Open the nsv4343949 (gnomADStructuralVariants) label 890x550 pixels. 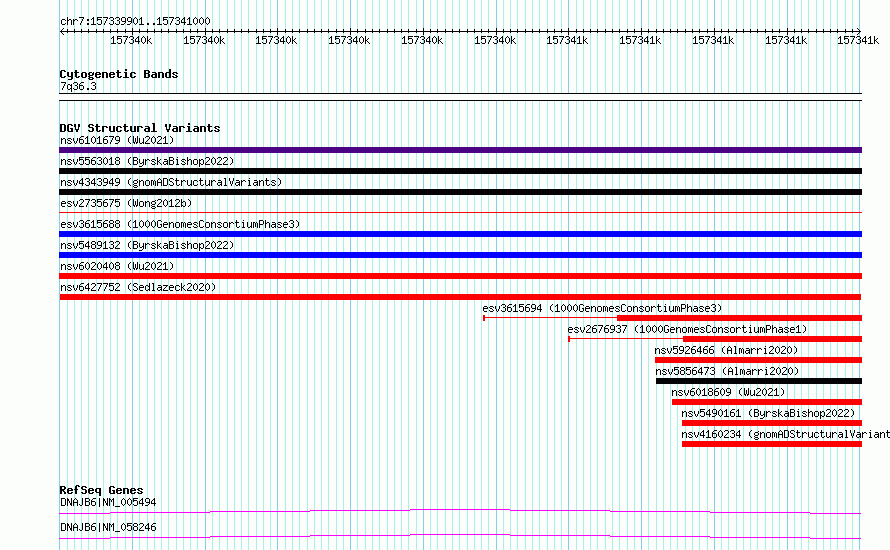[x=171, y=182]
